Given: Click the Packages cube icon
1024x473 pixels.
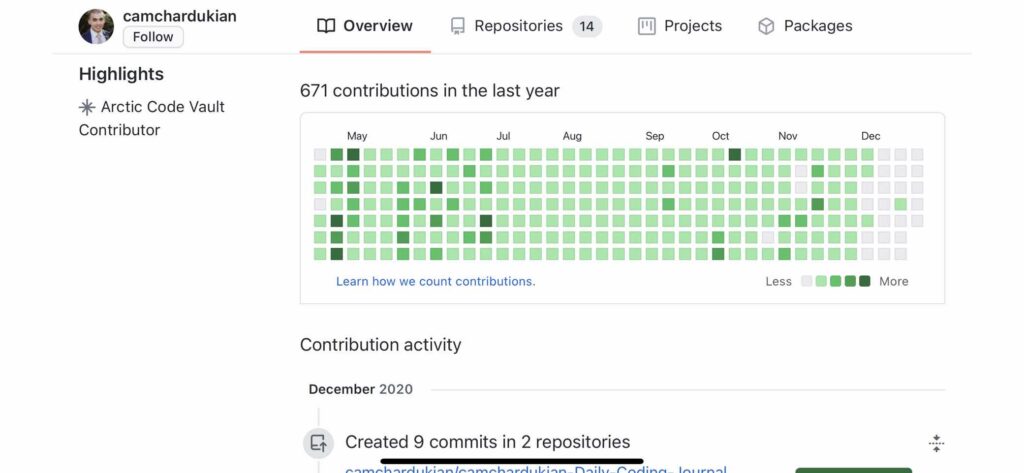Looking at the screenshot, I should tap(766, 26).
